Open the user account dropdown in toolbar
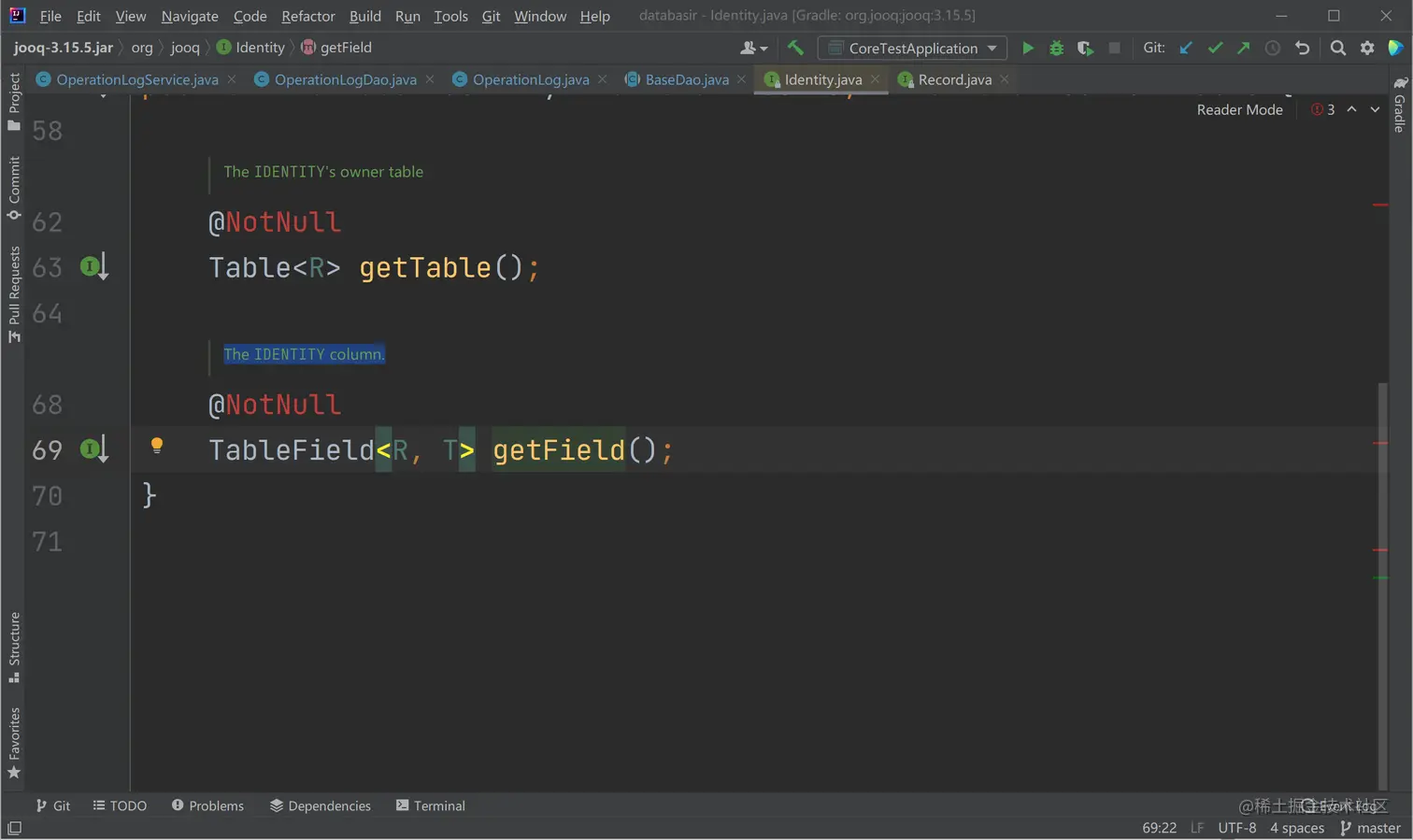Viewport: 1413px width, 840px height. click(753, 48)
